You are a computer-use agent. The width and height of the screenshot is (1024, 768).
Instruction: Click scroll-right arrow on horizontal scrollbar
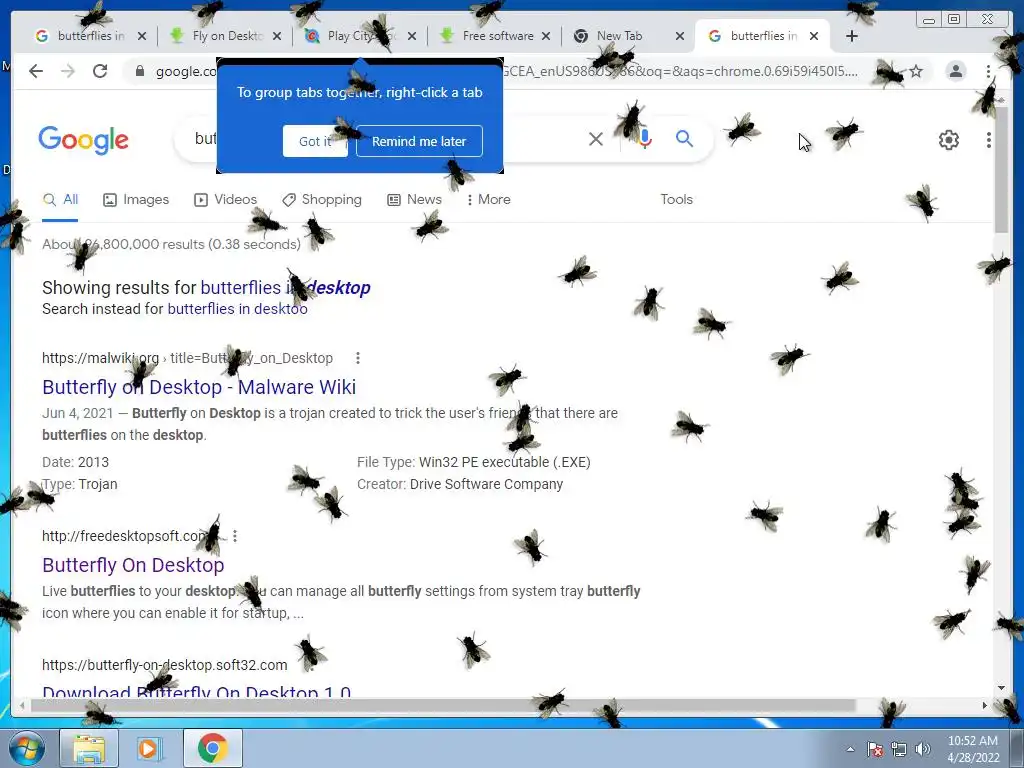(985, 705)
